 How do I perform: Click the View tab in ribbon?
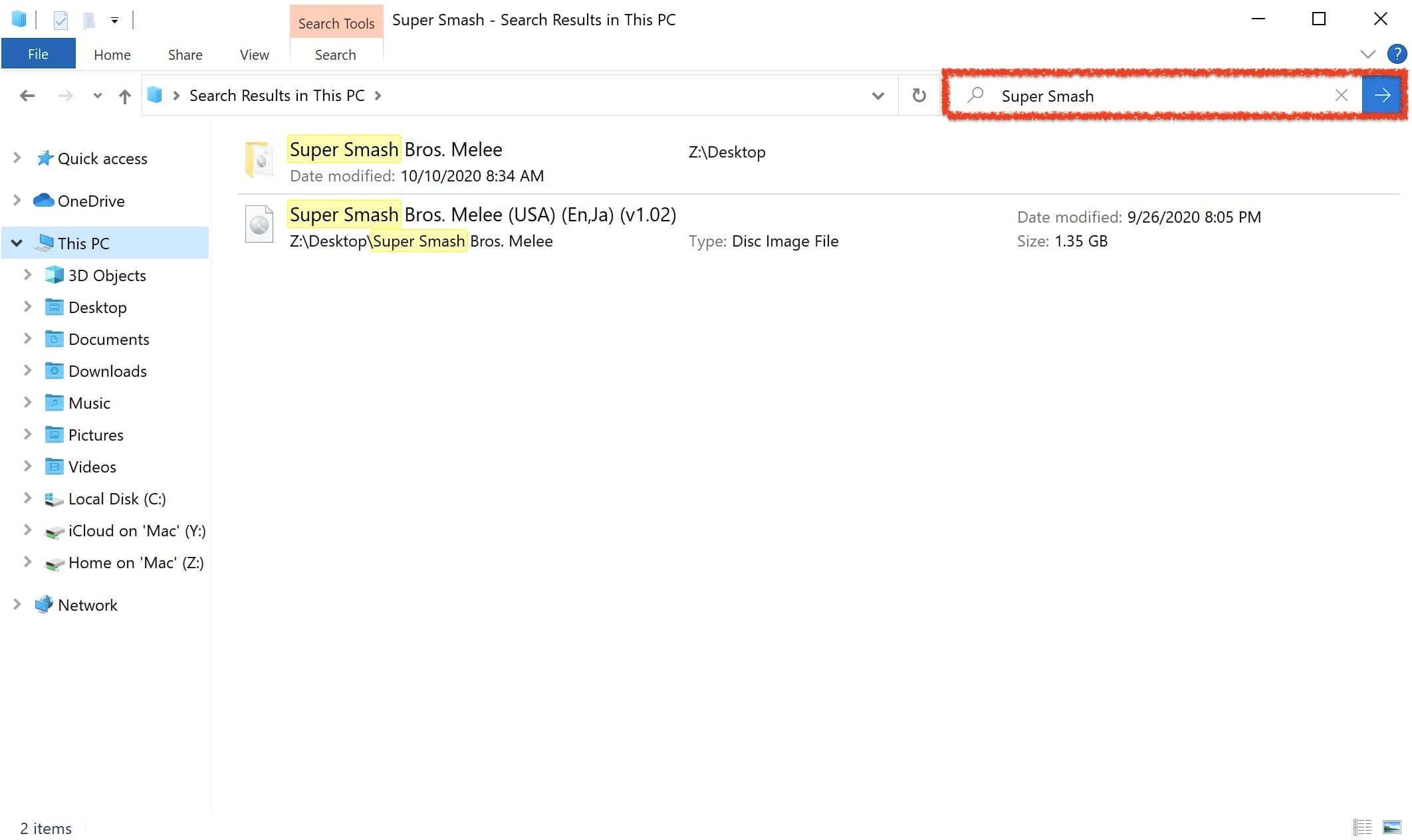[254, 54]
